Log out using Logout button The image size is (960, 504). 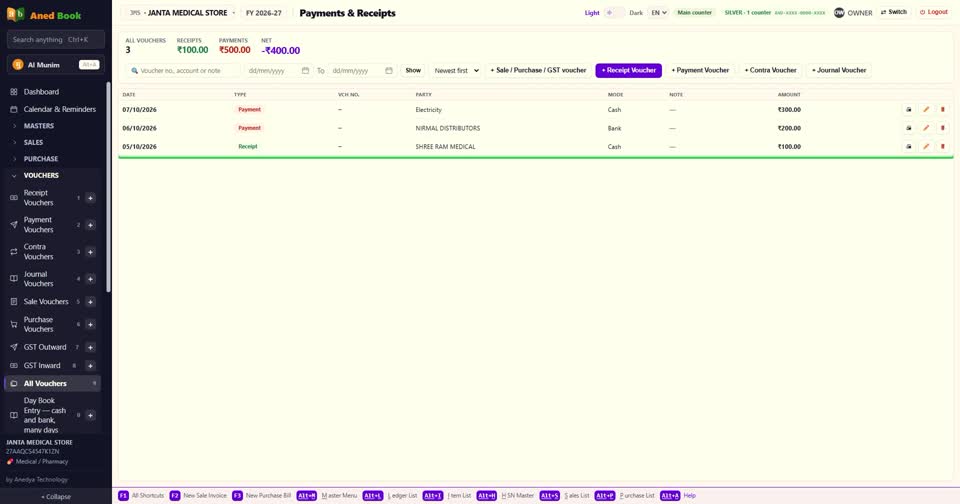934,12
